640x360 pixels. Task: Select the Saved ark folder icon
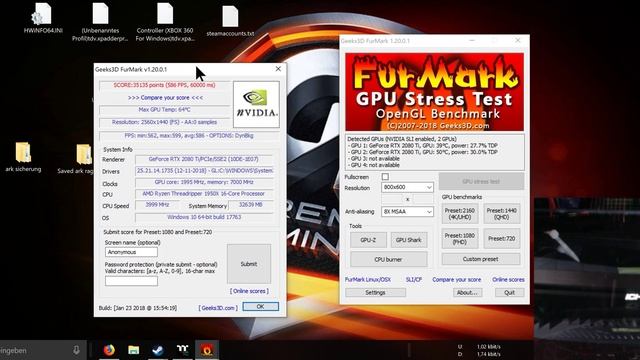tap(84, 155)
